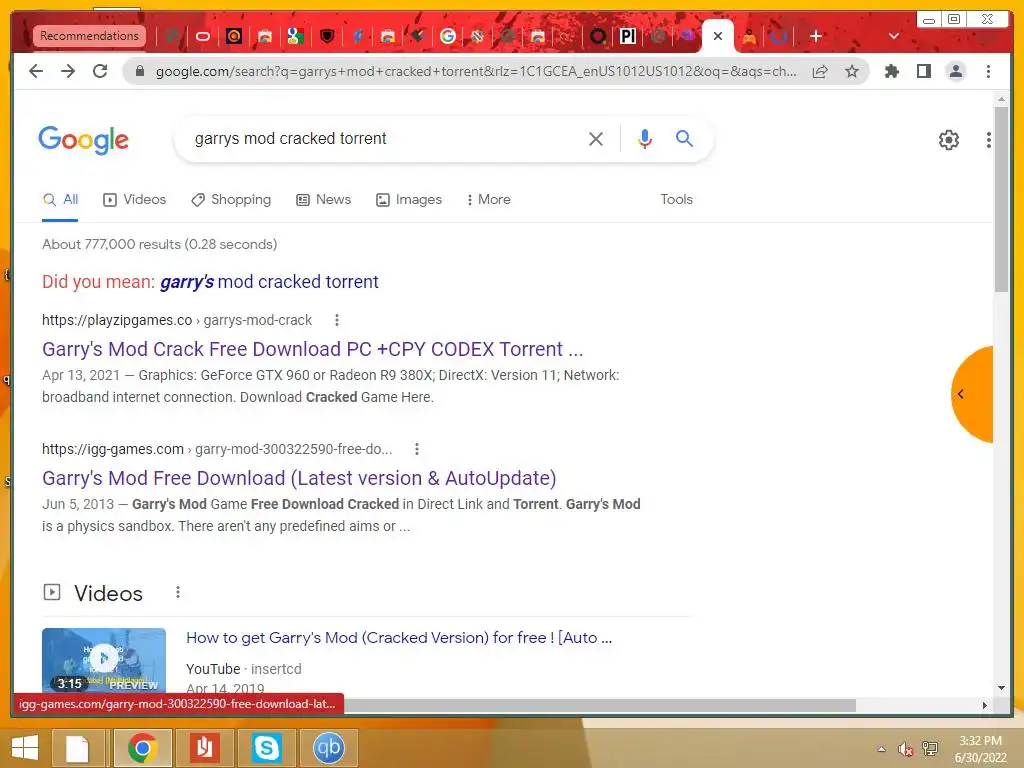Viewport: 1024px width, 768px height.
Task: Share this page from address bar
Action: pos(820,71)
